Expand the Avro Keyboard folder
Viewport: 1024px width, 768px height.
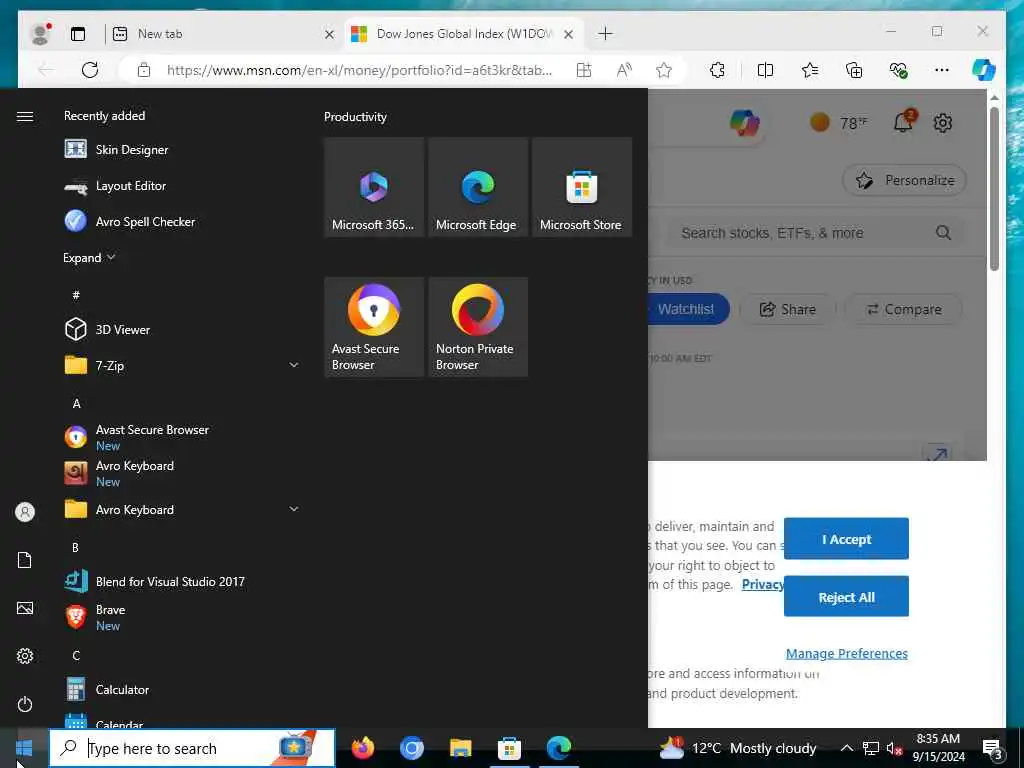[182, 509]
